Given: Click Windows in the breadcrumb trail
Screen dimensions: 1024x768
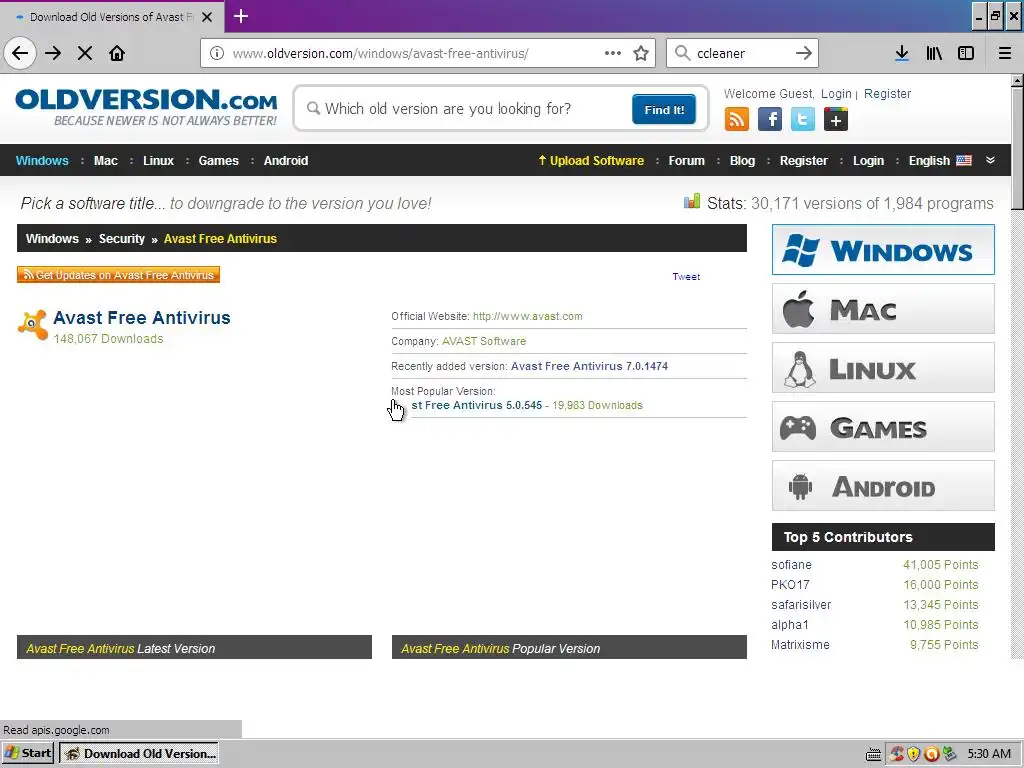Looking at the screenshot, I should [x=52, y=238].
